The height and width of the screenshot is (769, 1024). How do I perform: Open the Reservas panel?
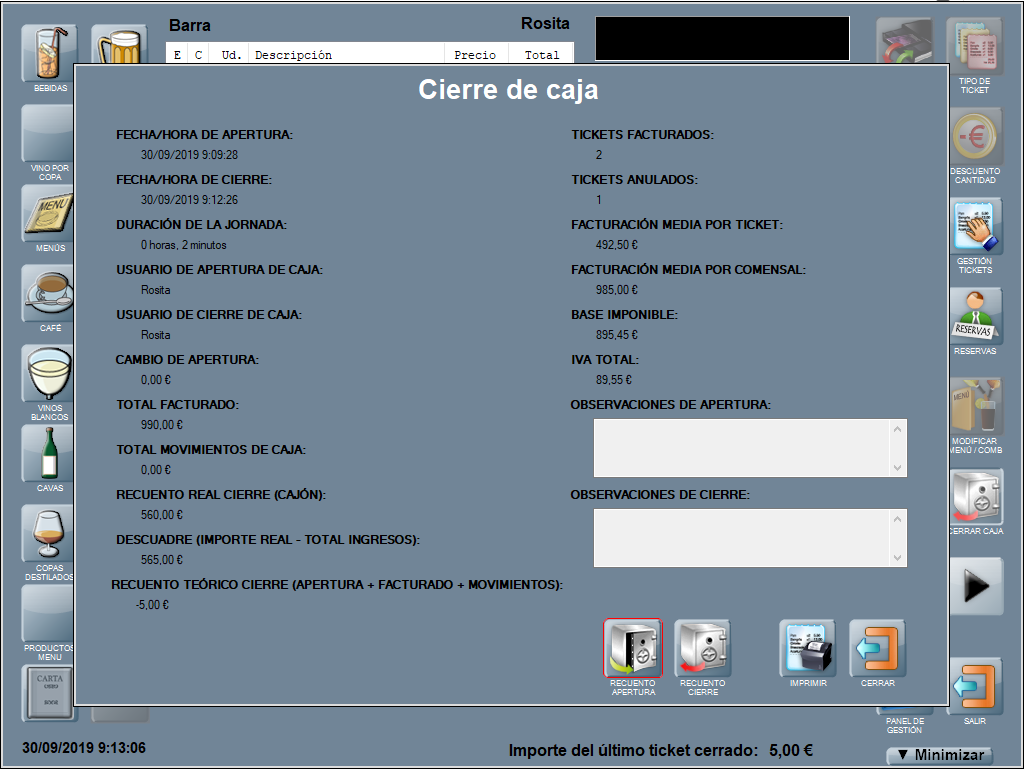pos(974,315)
